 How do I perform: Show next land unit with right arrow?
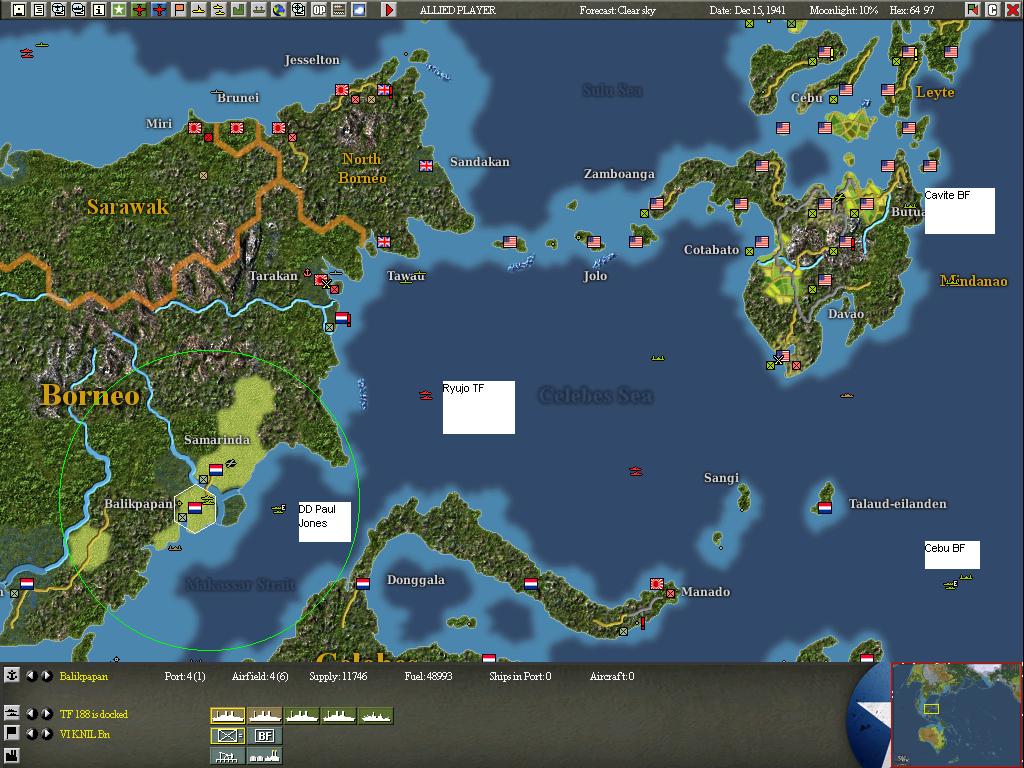(x=46, y=734)
